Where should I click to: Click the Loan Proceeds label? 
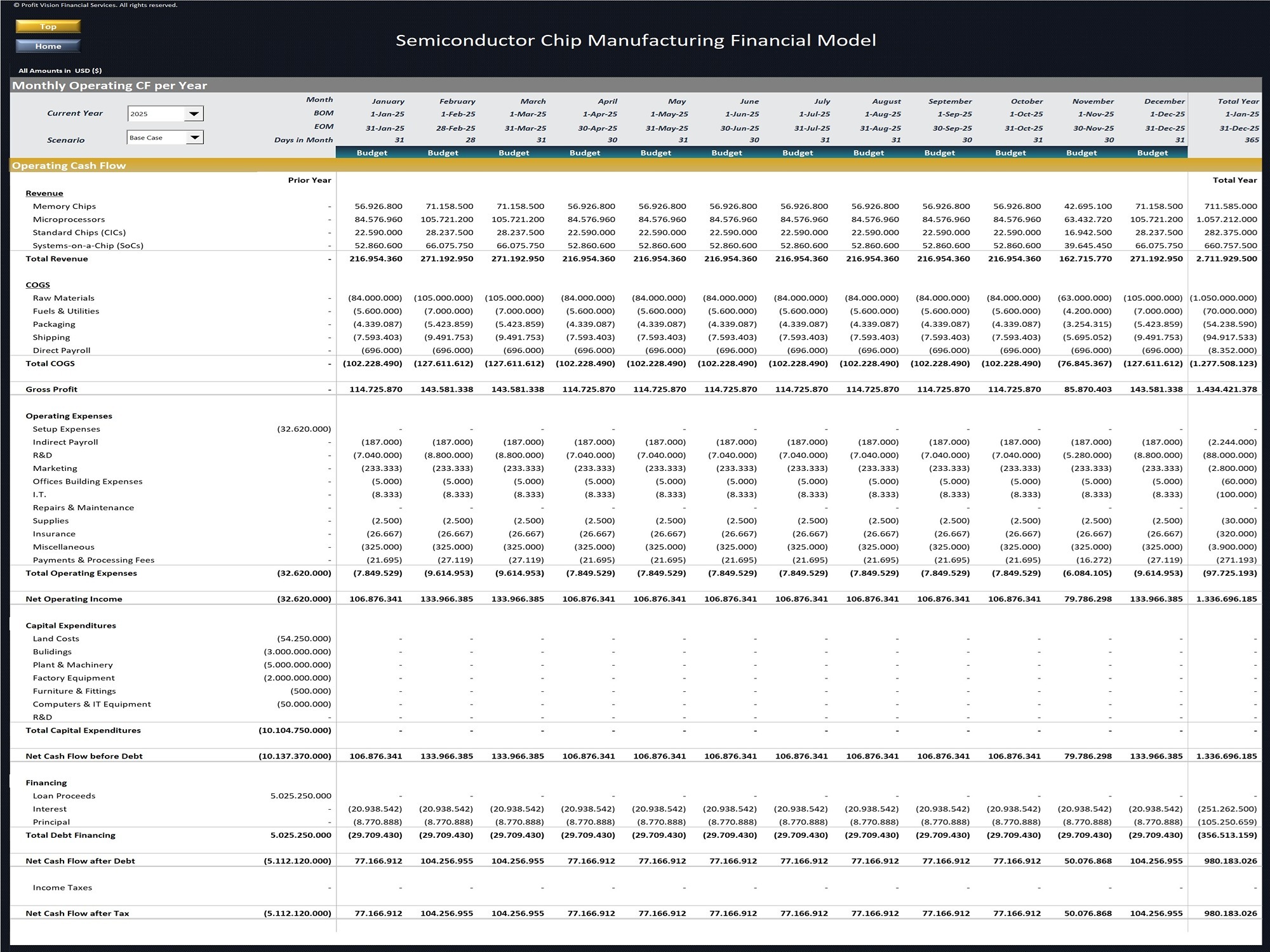tap(64, 796)
